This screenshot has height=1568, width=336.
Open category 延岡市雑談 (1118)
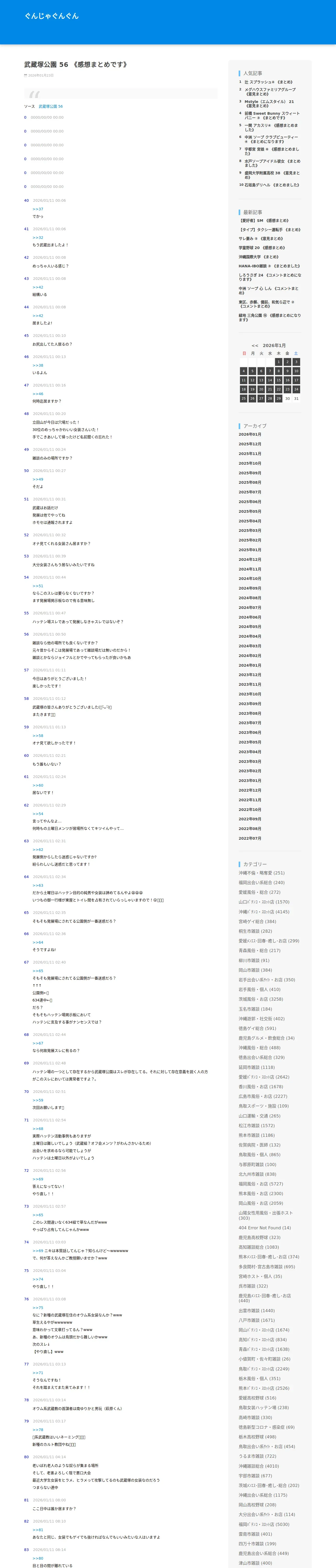pos(257,1068)
